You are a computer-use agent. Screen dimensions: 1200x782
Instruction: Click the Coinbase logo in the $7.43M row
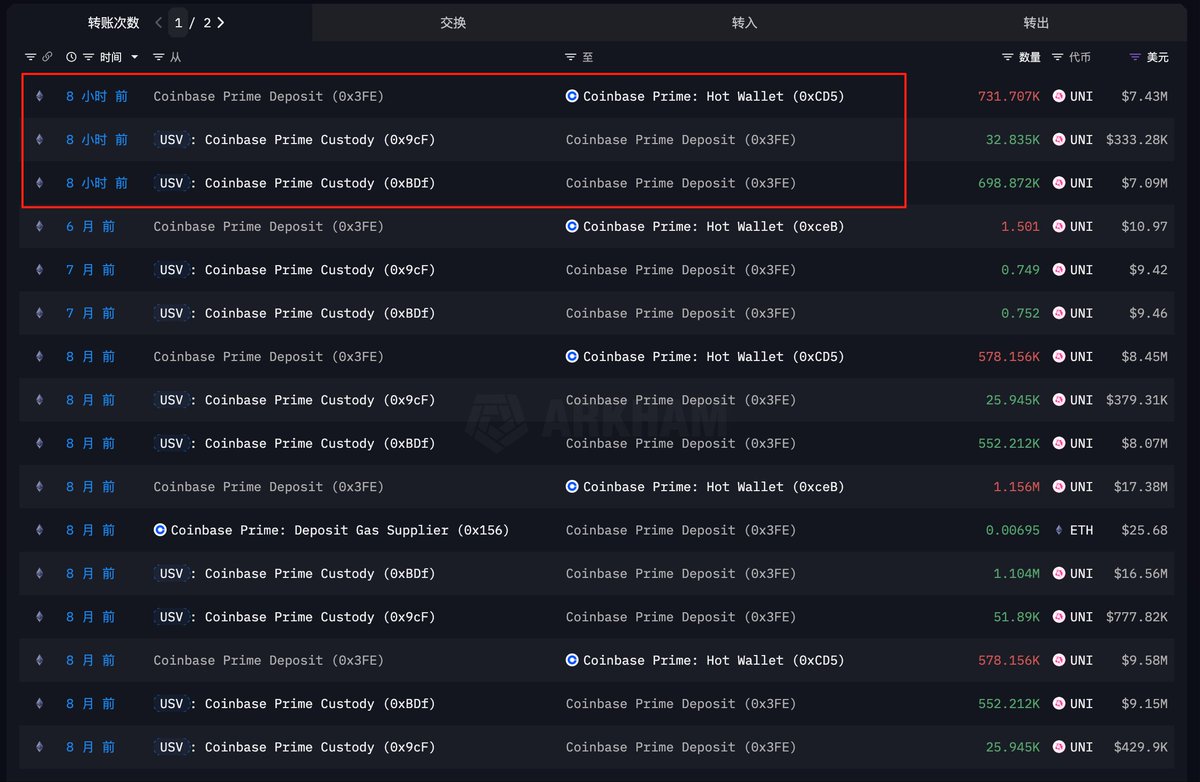(572, 97)
